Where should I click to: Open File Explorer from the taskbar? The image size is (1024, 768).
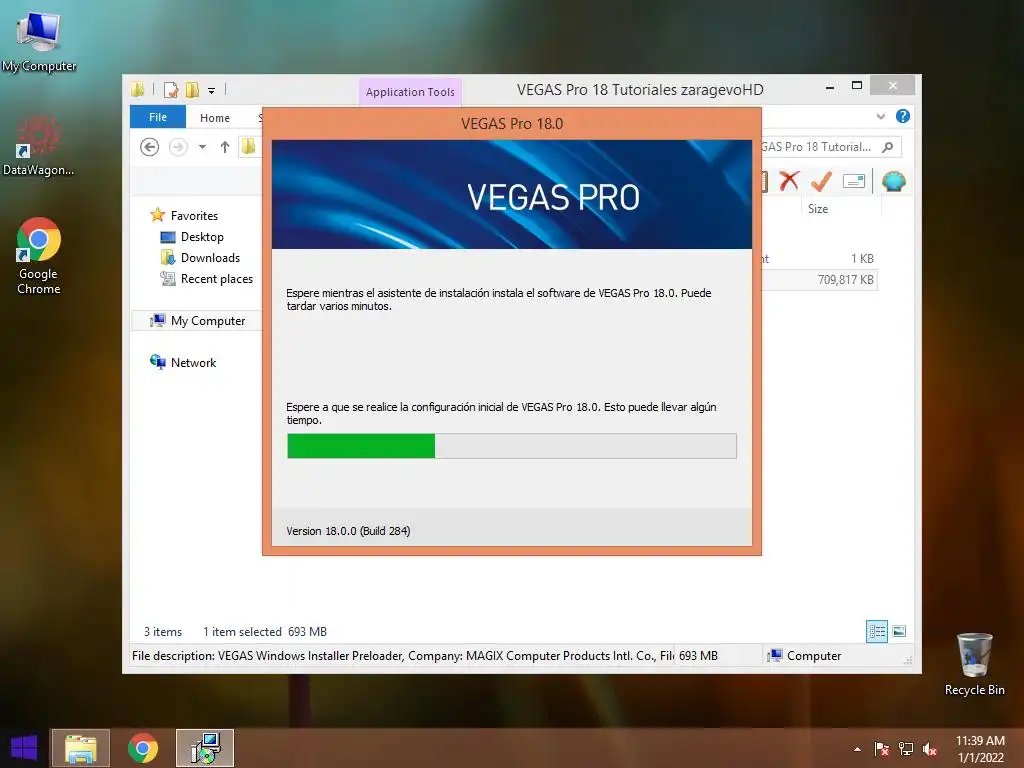(80, 748)
